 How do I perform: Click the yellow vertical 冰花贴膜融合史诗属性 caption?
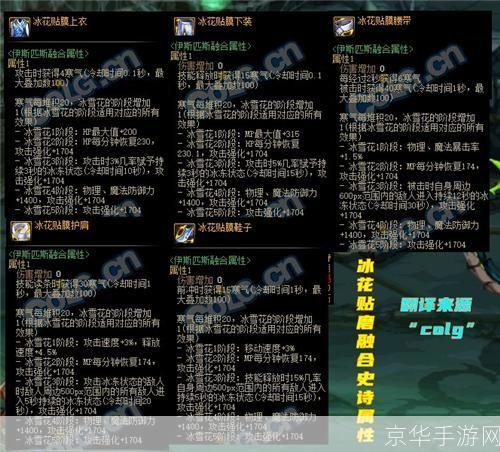click(x=365, y=350)
